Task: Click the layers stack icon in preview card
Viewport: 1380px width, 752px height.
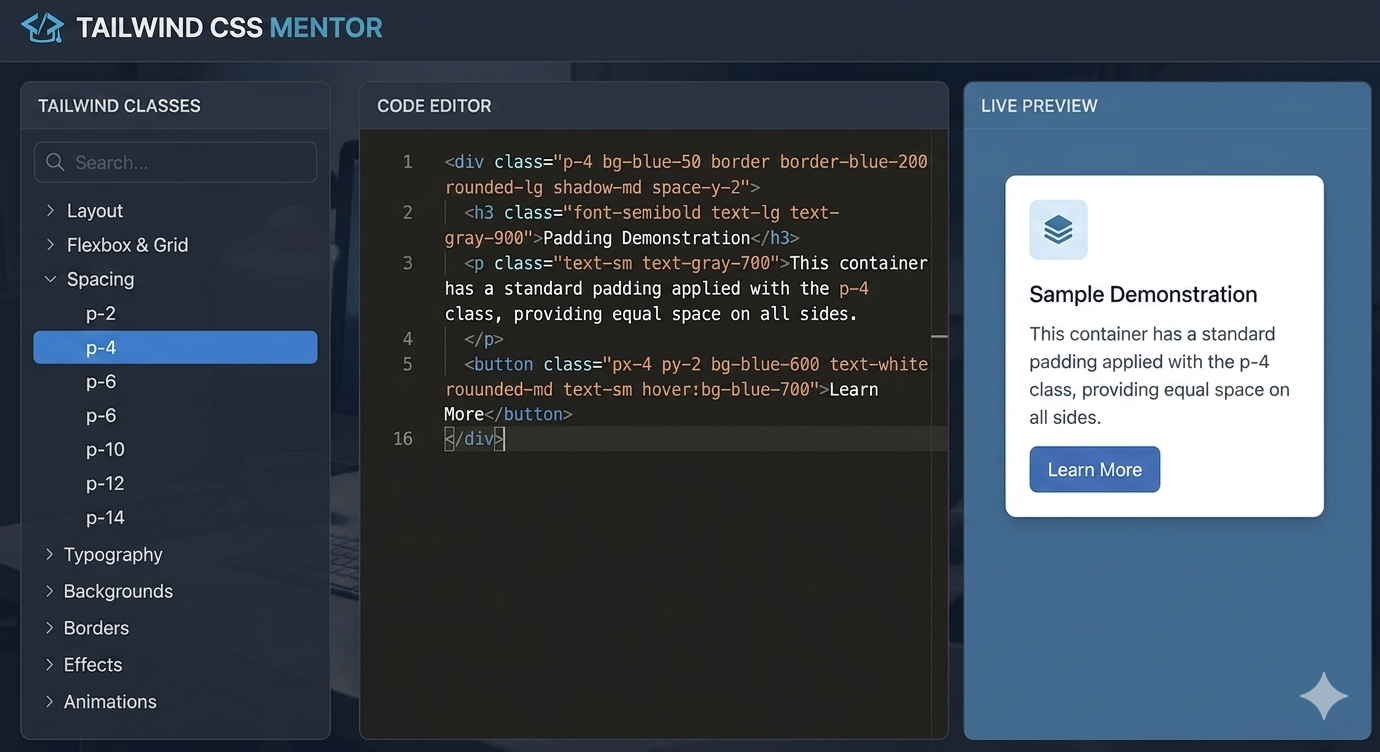Action: click(1058, 230)
